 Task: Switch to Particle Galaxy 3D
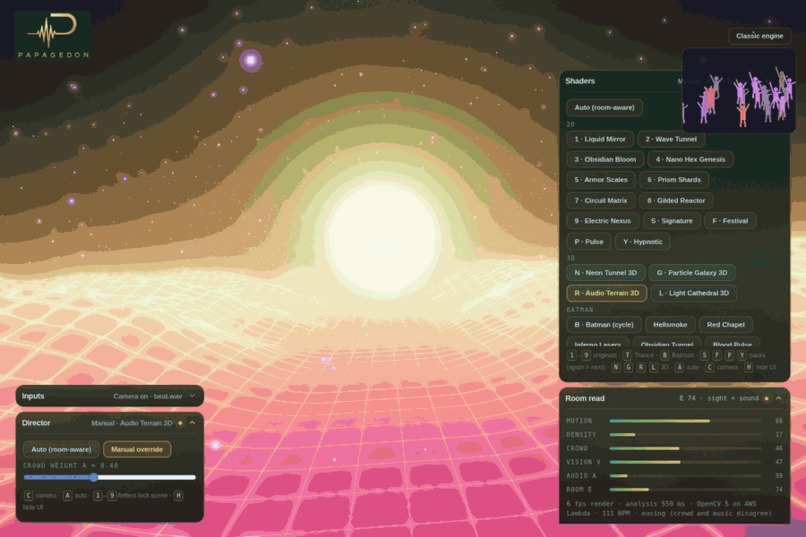coord(692,273)
